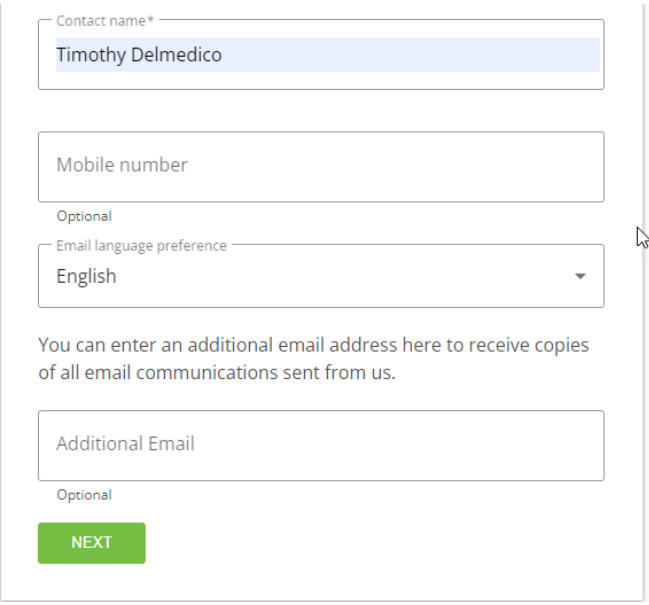The height and width of the screenshot is (605, 649).
Task: Click the 'Additional Email' placeholder text
Action: point(125,444)
